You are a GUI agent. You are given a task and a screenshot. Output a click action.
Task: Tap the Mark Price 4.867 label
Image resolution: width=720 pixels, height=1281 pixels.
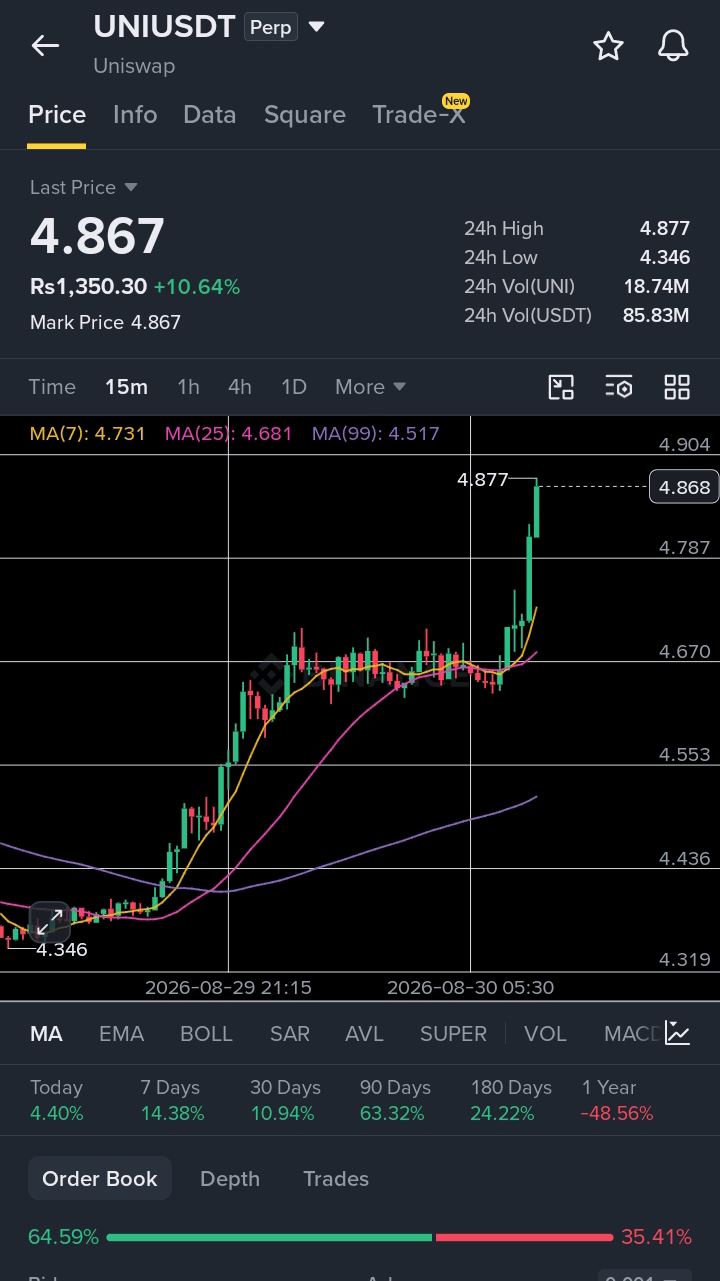pos(105,322)
